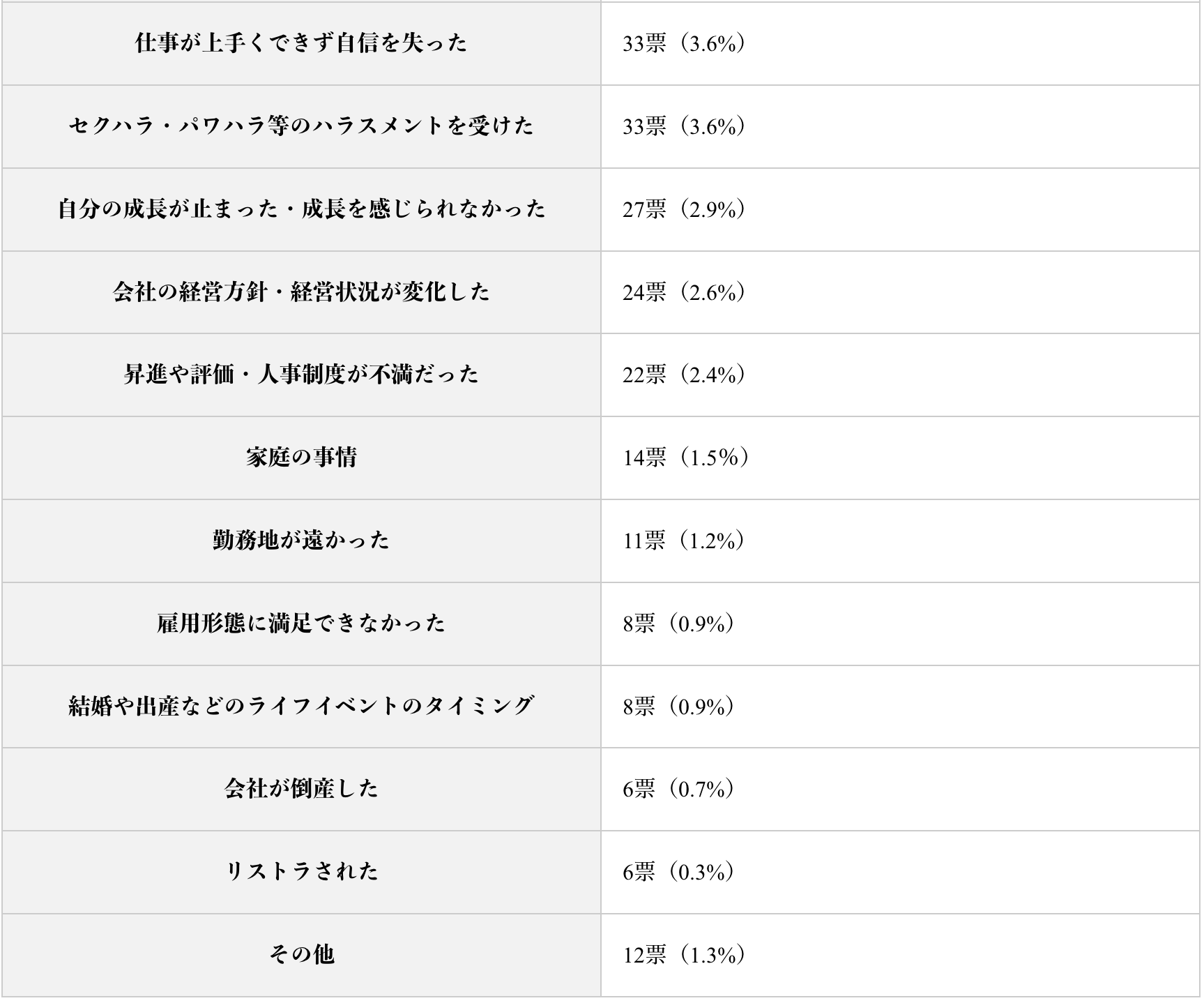Select the '24票（2.6%）' value text

click(685, 292)
